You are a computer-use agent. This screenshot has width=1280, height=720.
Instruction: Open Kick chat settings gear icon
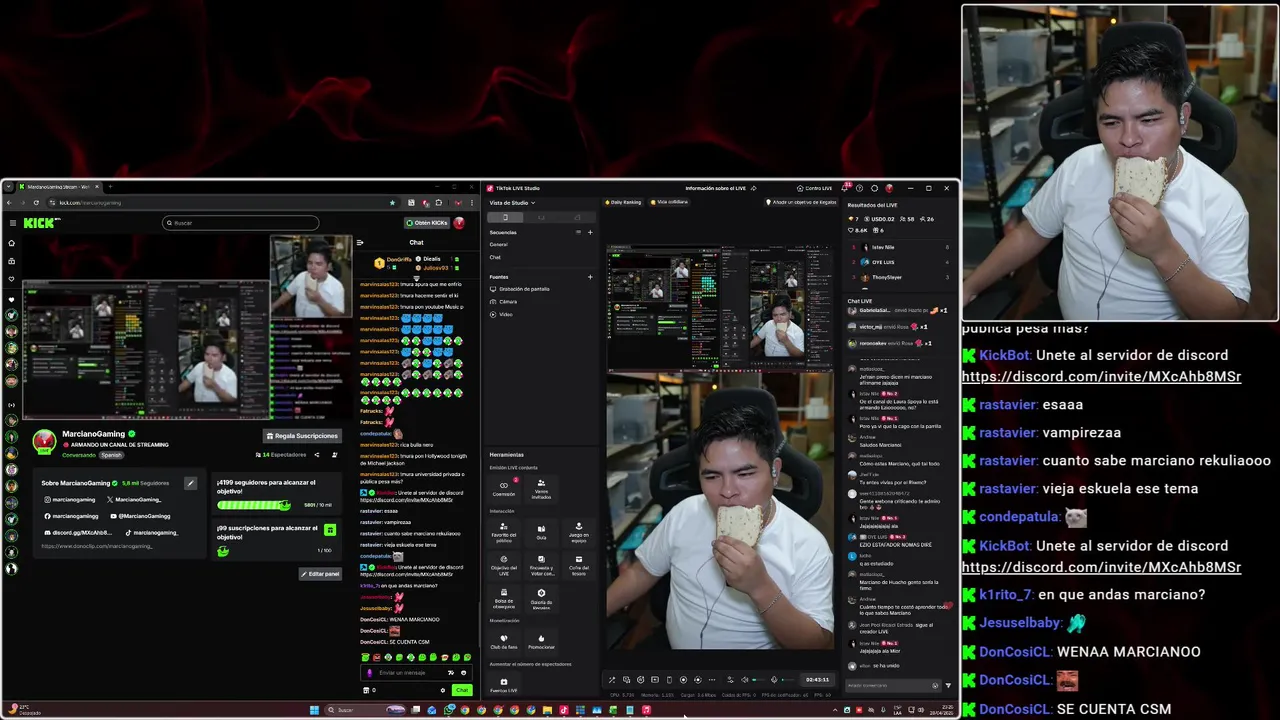[x=443, y=690]
